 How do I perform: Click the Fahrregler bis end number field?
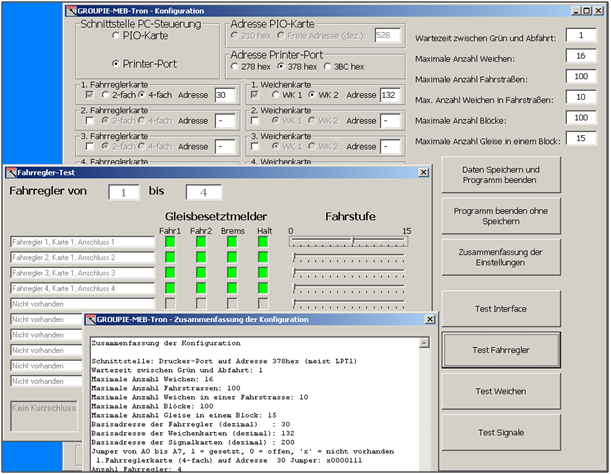point(204,192)
